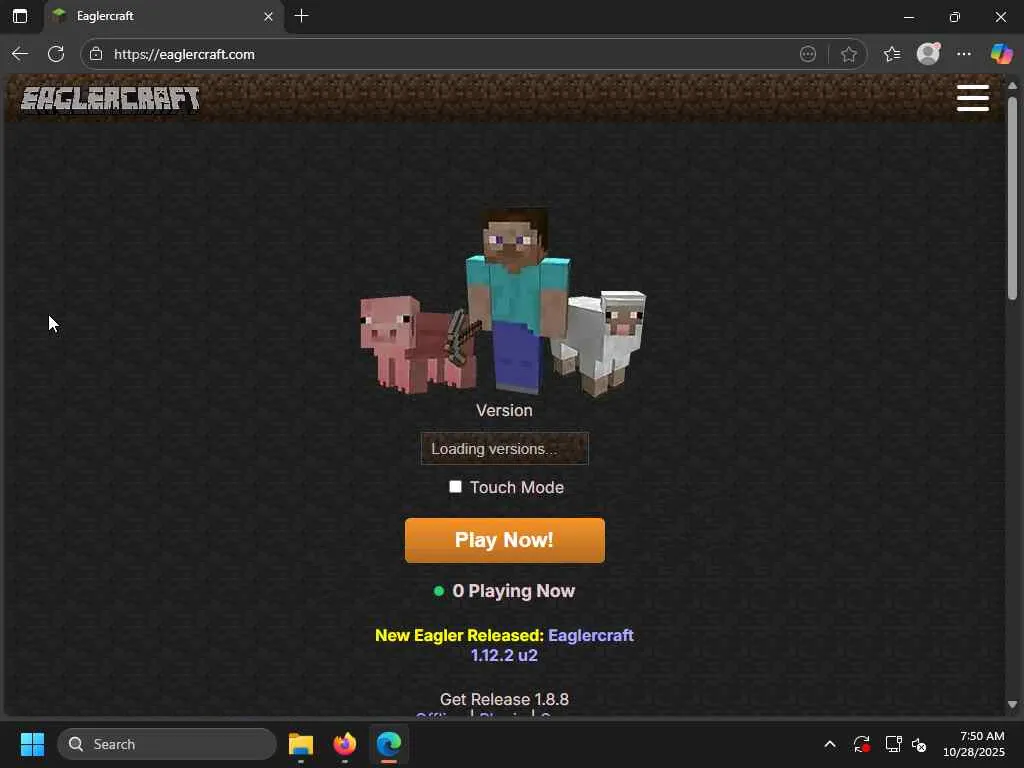Viewport: 1024px width, 768px height.
Task: Open the hamburger menu on Eaglercraft page
Action: [972, 98]
